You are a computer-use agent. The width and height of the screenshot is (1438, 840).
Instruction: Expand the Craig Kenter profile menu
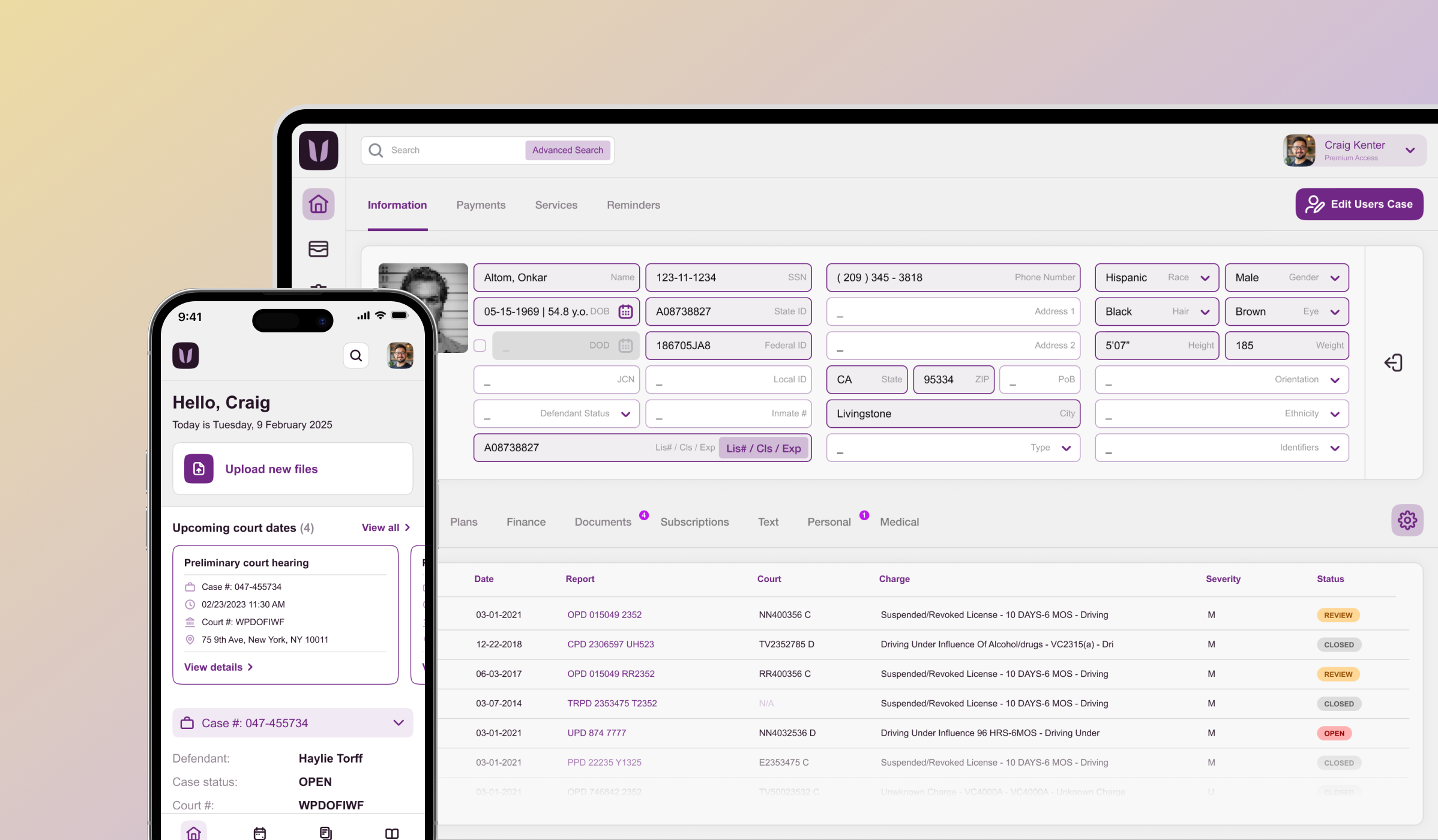1410,151
